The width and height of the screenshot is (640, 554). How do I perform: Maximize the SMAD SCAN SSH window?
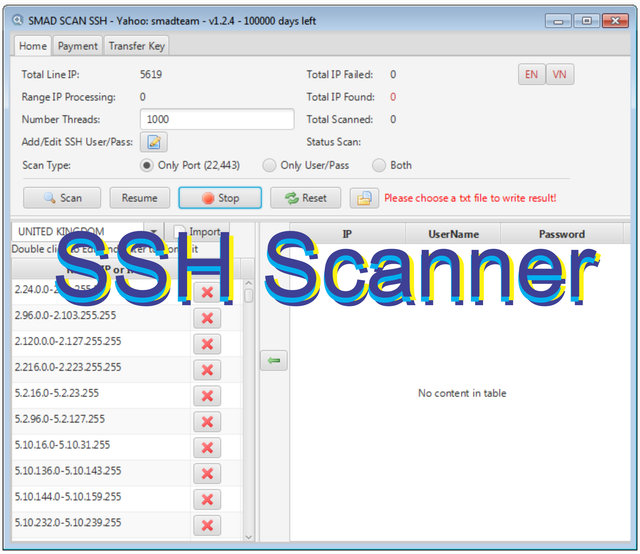[587, 20]
